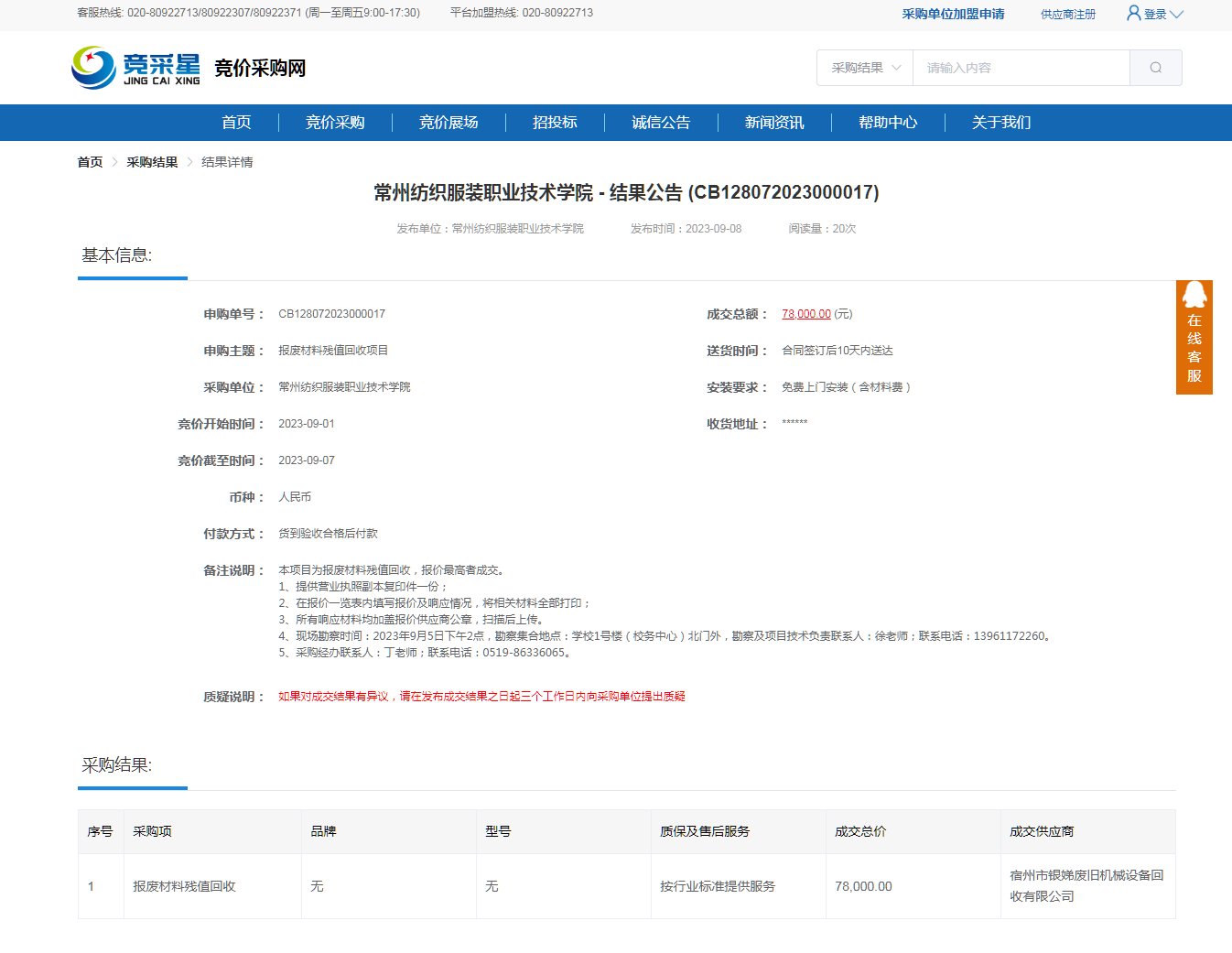Click the search magnifier icon button
This screenshot has width=1232, height=953.
coord(1155,68)
